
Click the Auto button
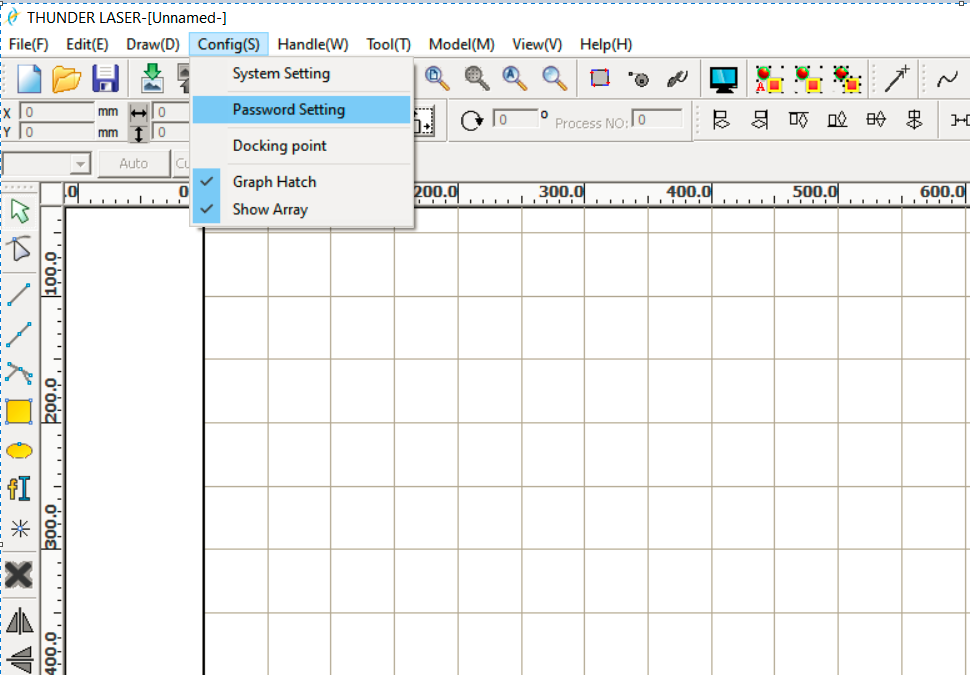click(134, 163)
